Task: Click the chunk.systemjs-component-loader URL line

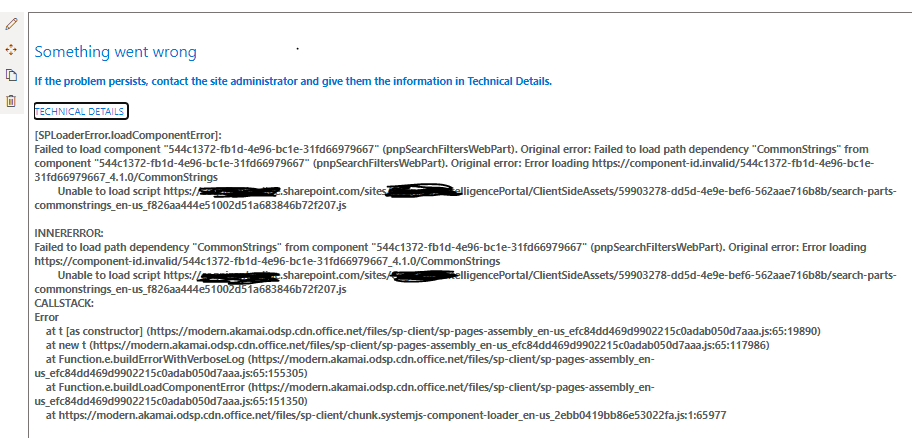Action: coord(386,415)
